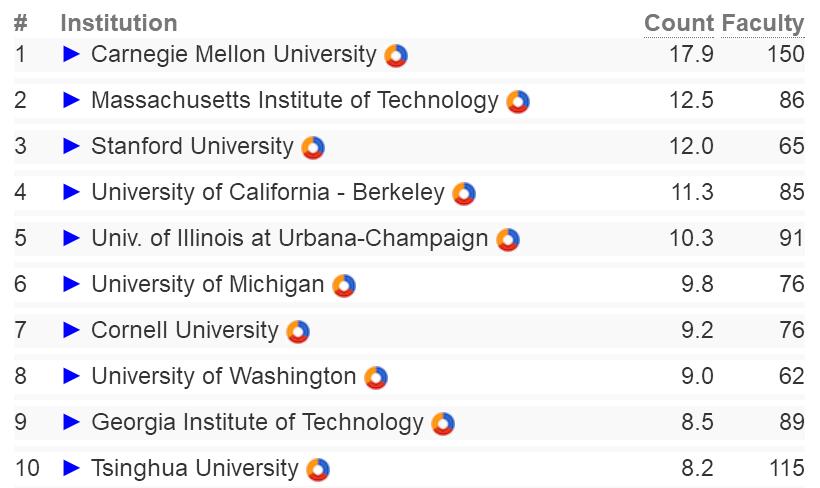Show the Berkeley area breakdown chart icon
This screenshot has width=820, height=488.
pyautogui.click(x=464, y=194)
